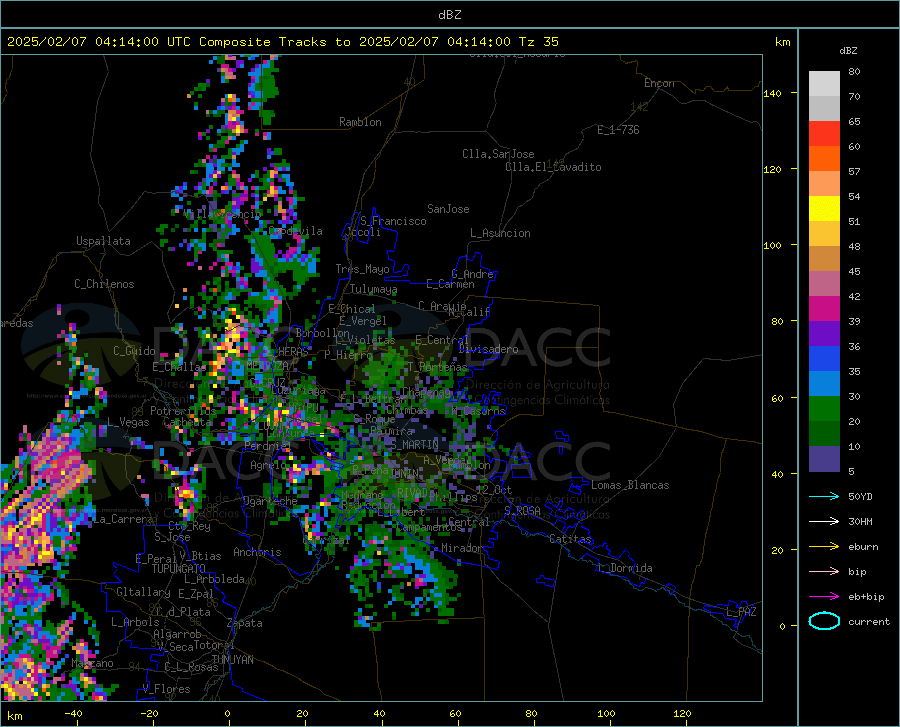900x727 pixels.
Task: Click the Anchoris place label
Action: coord(257,552)
